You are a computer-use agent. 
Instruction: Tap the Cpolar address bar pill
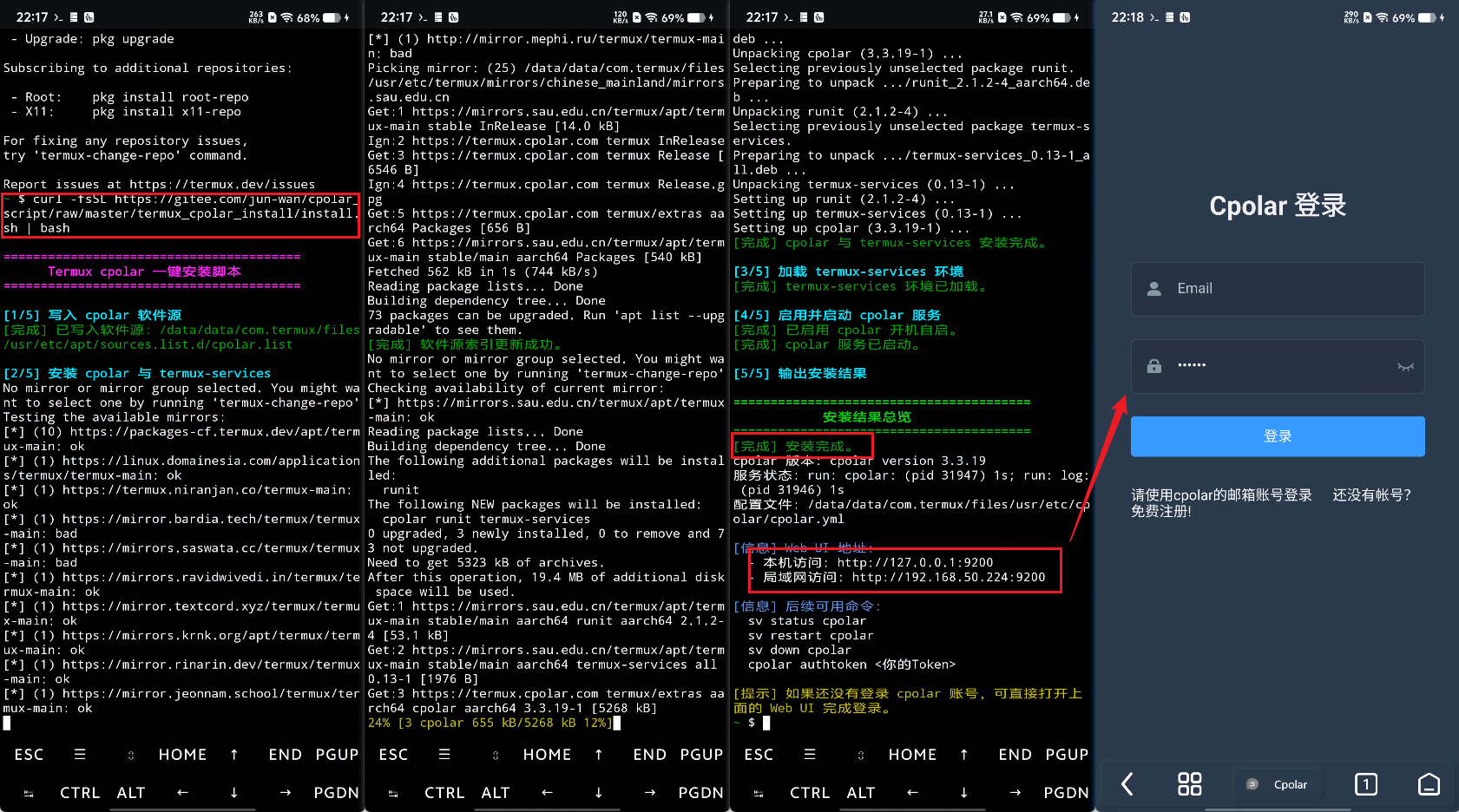(x=1277, y=784)
